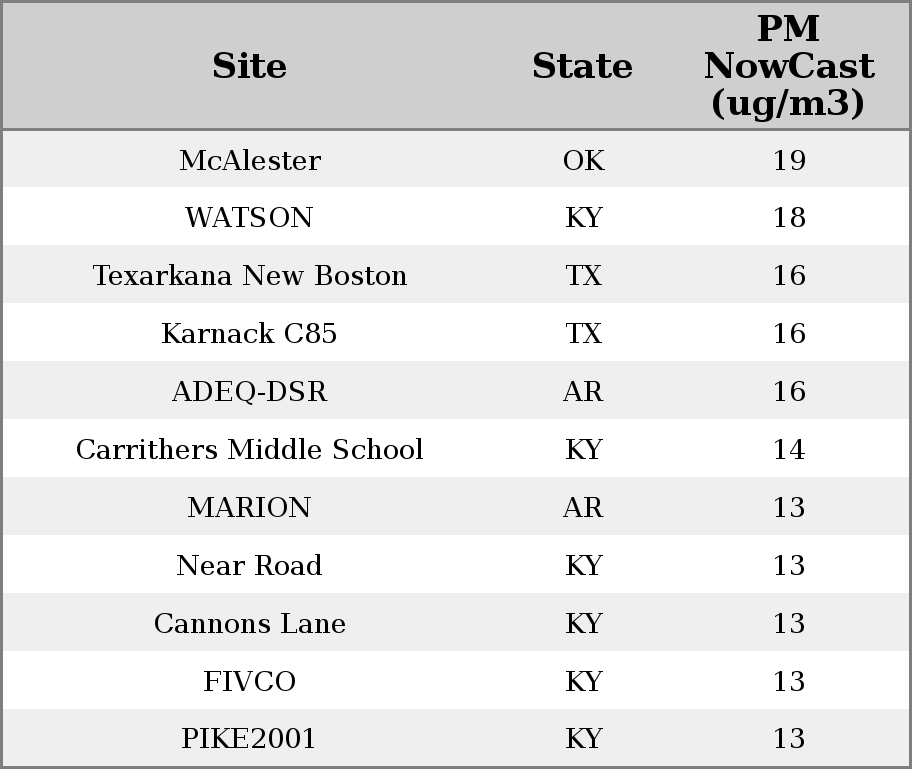Select the Near Road site cell
The width and height of the screenshot is (912, 769).
pos(249,565)
